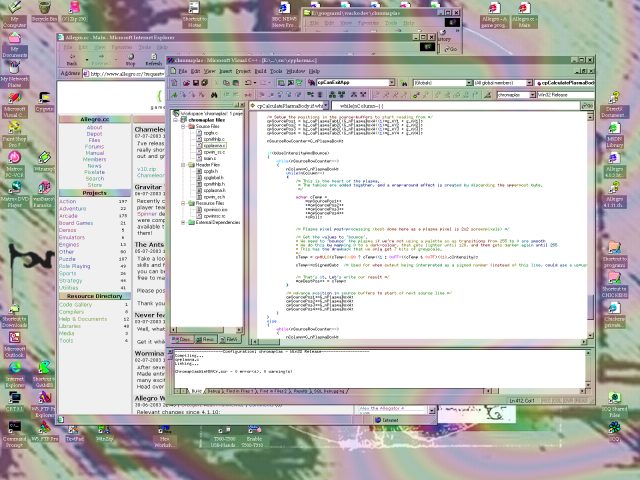
Task: Open the Command Prompt desktop icon
Action: click(x=14, y=434)
